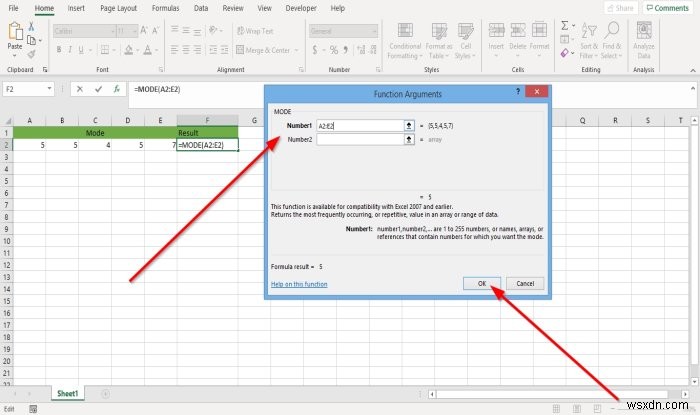
Task: Apply Comma Style format
Action: pyautogui.click(x=346, y=50)
